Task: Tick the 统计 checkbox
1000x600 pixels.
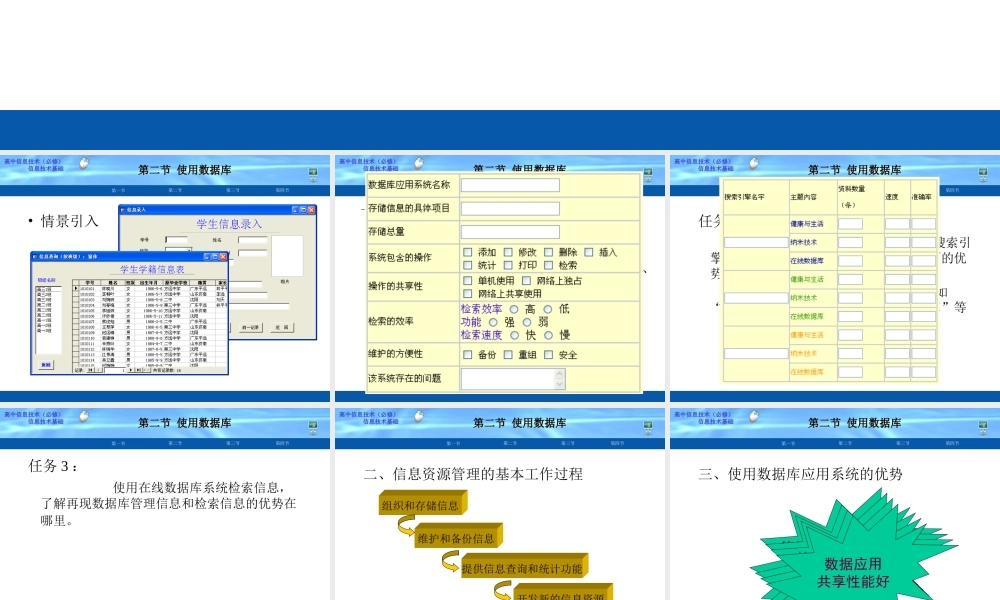Action: point(467,265)
